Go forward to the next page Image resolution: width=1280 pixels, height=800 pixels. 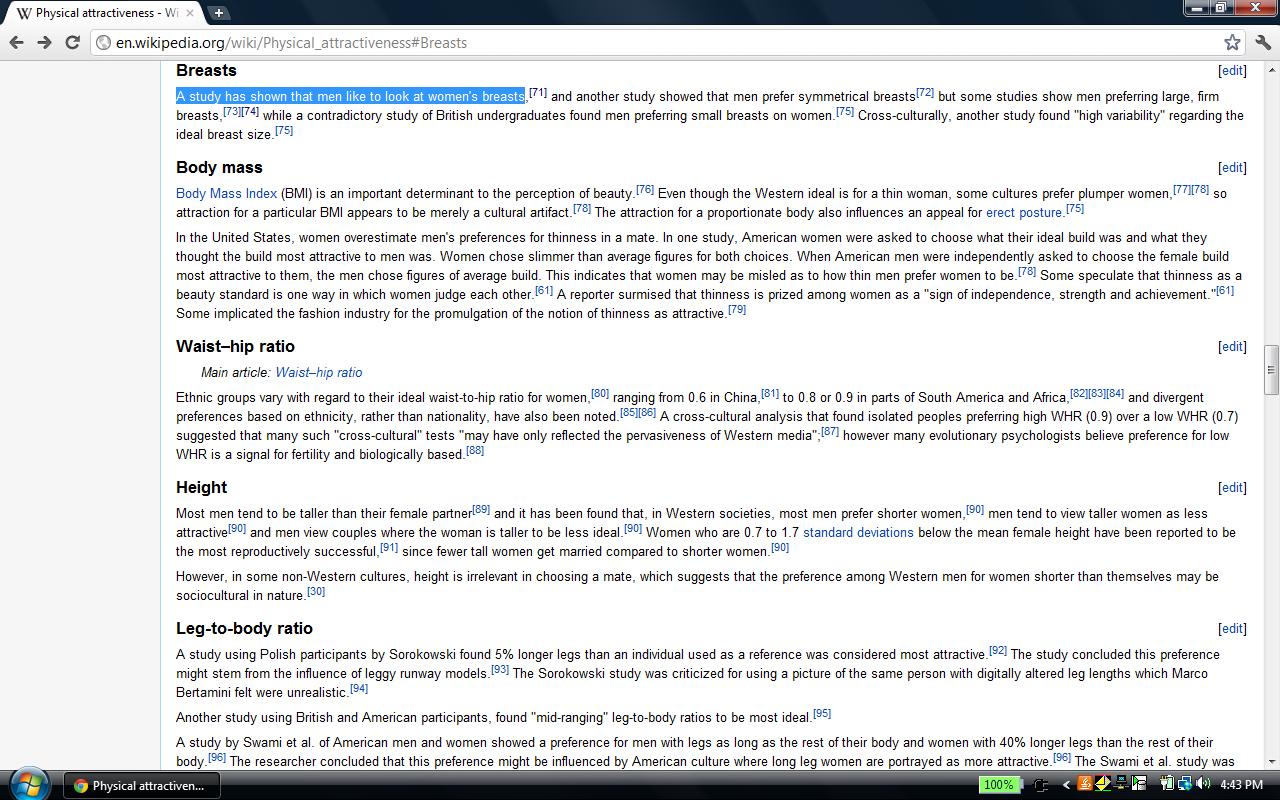coord(44,42)
